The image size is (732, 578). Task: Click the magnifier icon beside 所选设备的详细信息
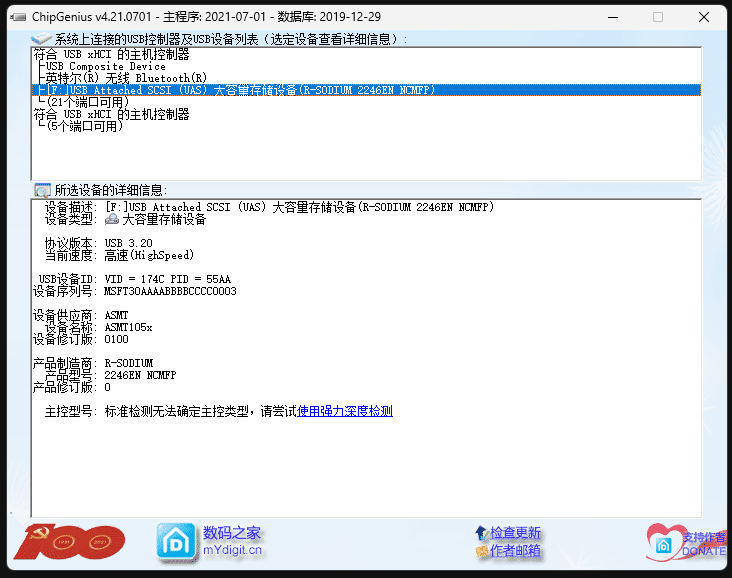[x=42, y=190]
